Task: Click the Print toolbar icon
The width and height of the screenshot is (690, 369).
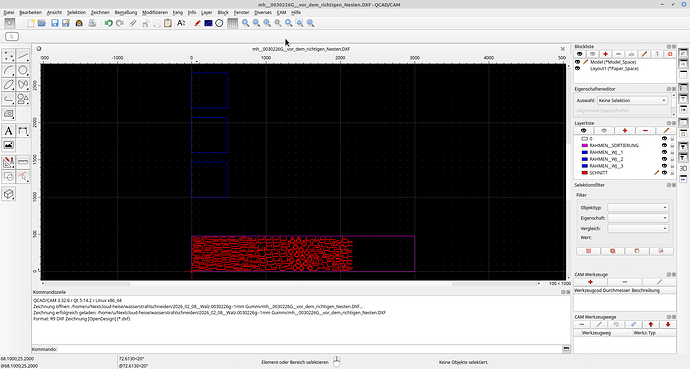Action: tap(92, 23)
